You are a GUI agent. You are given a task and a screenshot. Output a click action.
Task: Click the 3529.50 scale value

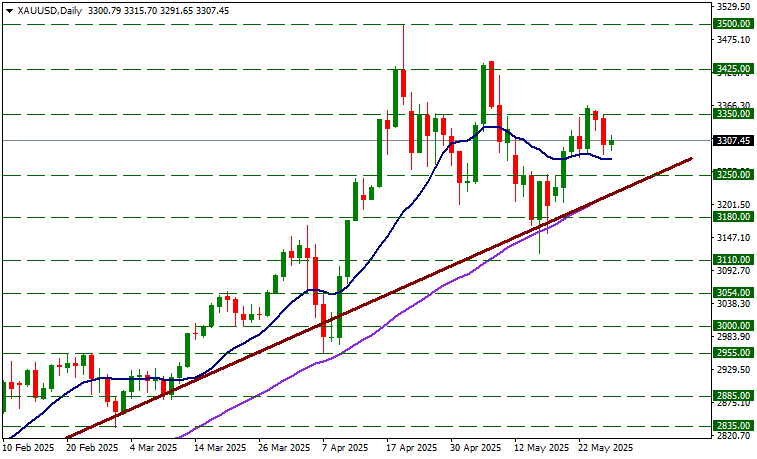pyautogui.click(x=733, y=7)
